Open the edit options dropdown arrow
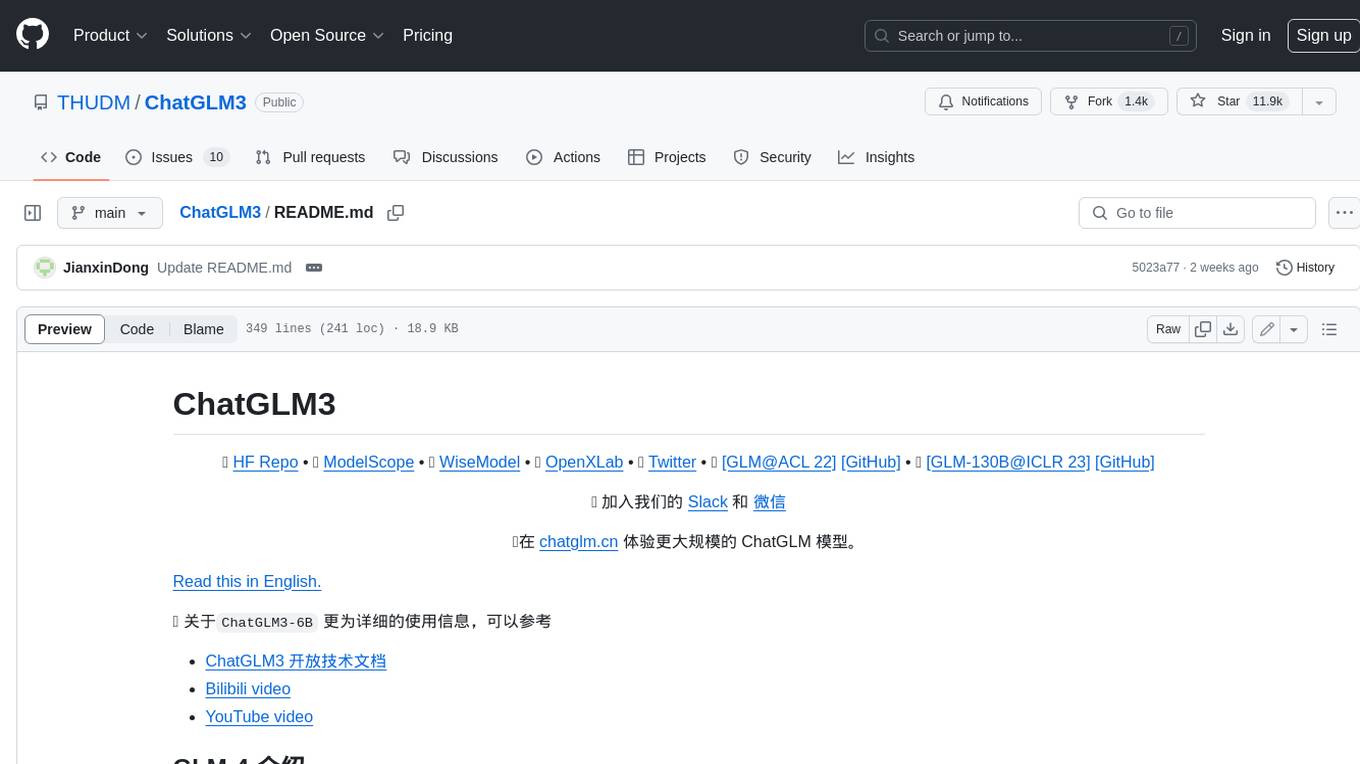Image resolution: width=1360 pixels, height=764 pixels. tap(1294, 329)
